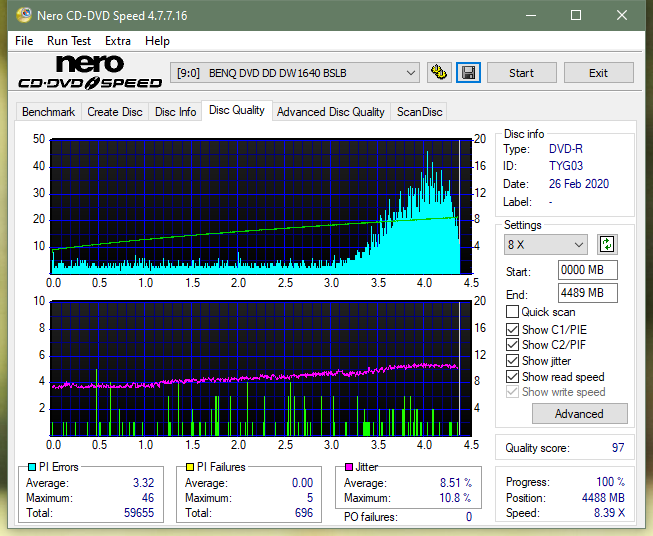Click Jitter average 8.51 % value
653x536 pixels.
point(456,483)
